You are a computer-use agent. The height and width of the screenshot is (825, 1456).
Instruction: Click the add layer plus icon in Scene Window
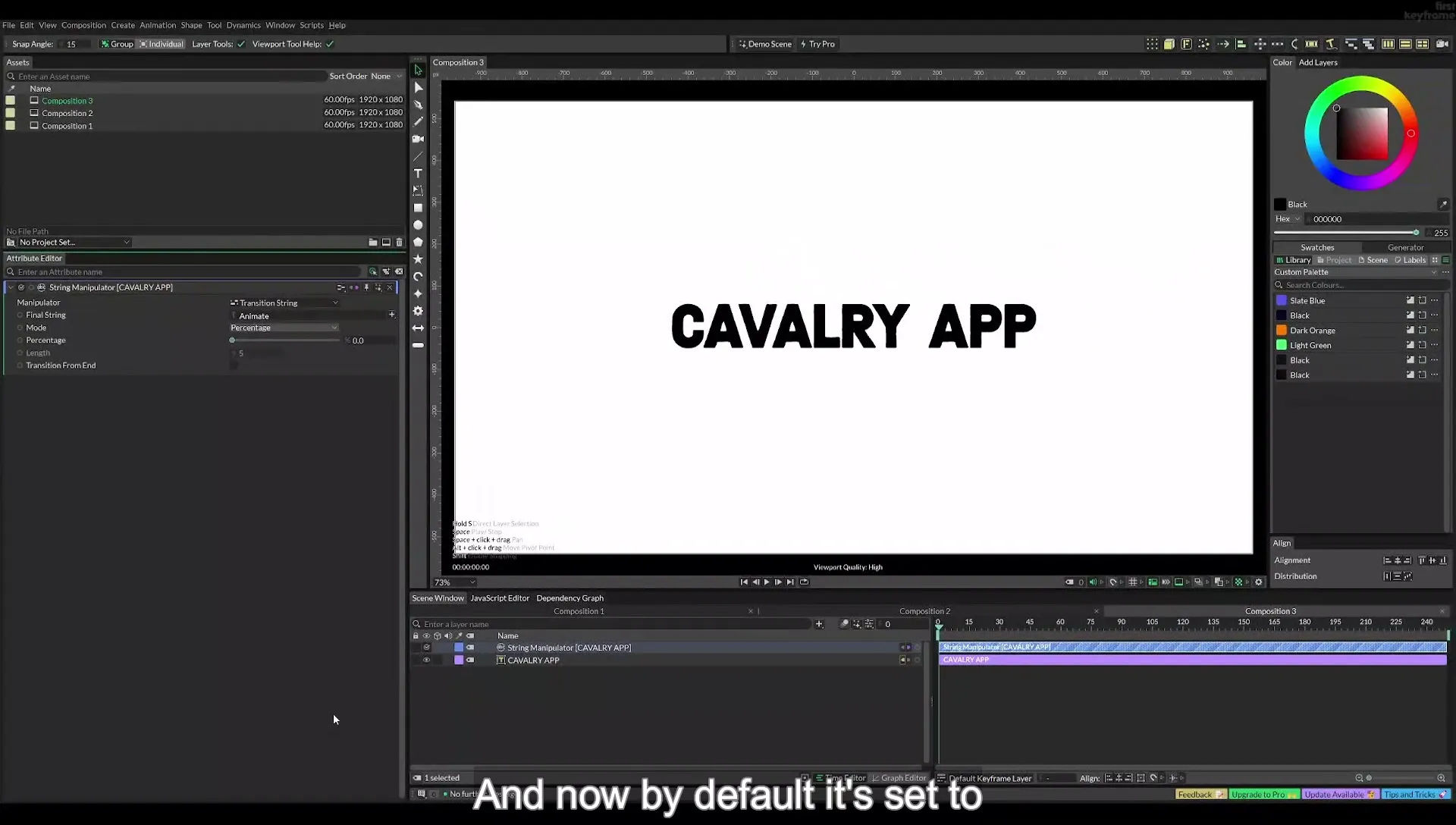point(819,624)
